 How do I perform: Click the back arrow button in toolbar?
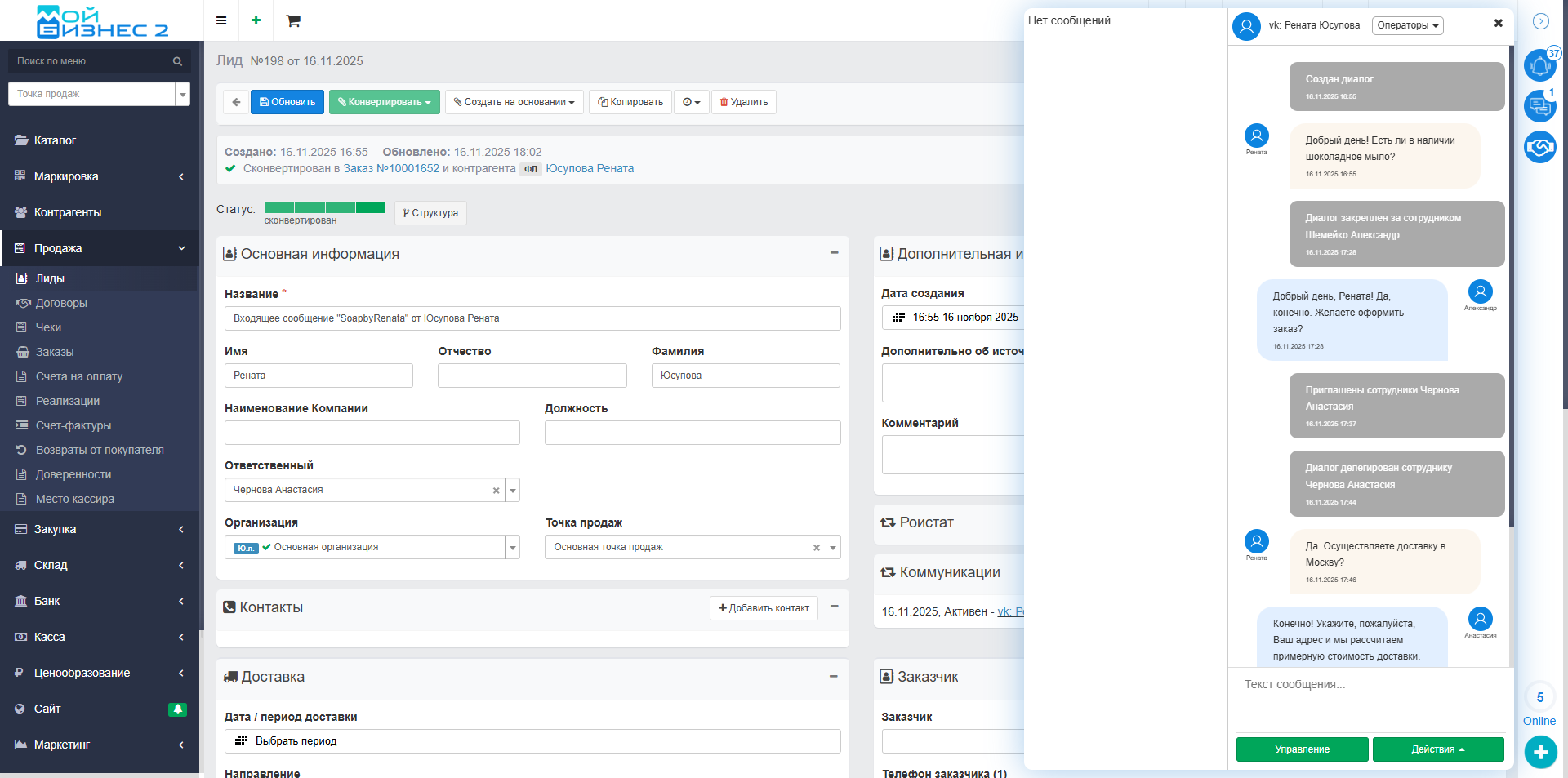point(236,102)
